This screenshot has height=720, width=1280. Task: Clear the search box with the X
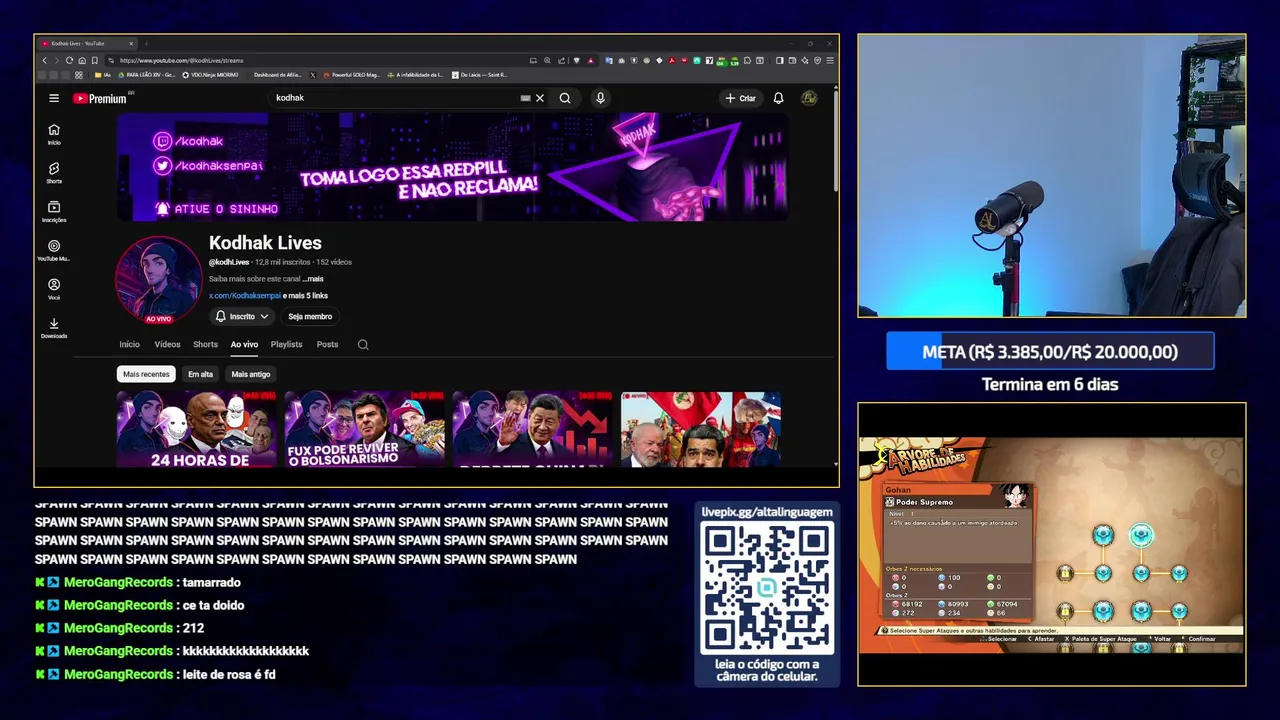pyautogui.click(x=540, y=98)
